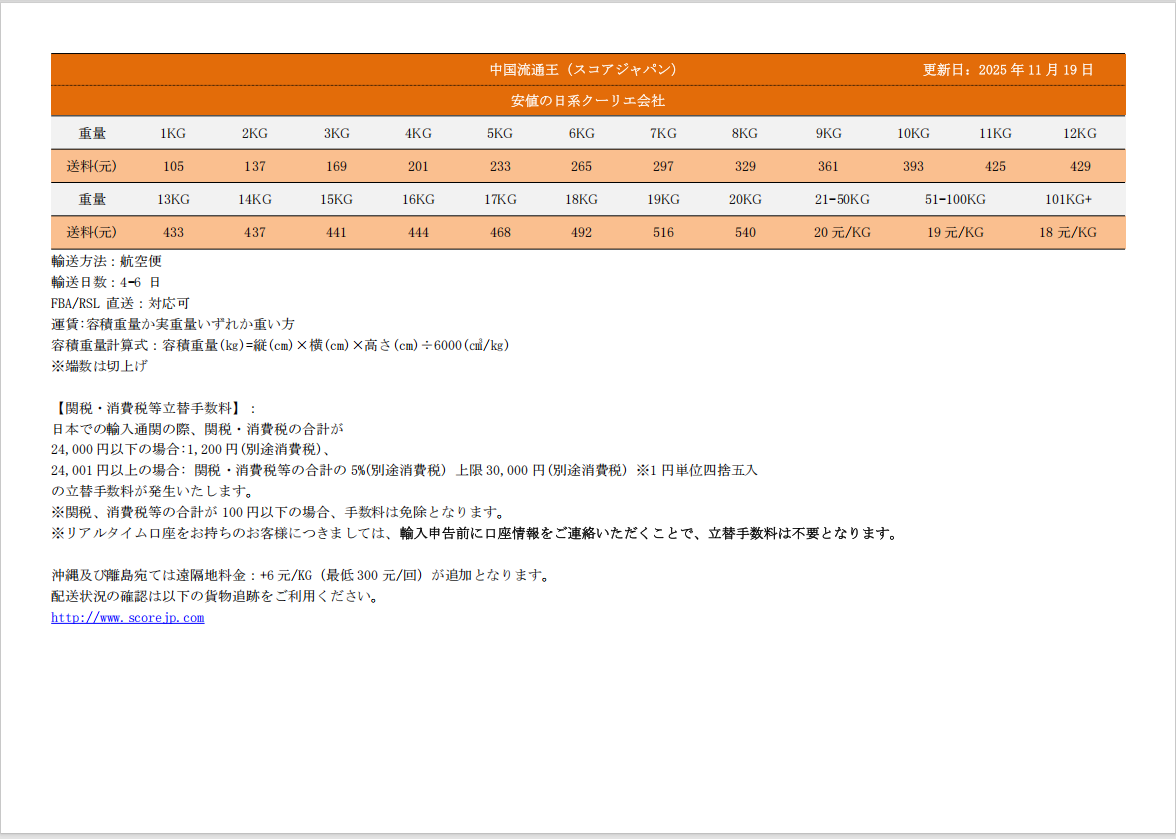Click the 51-100KG weight range cell
The width and height of the screenshot is (1176, 839).
point(954,199)
